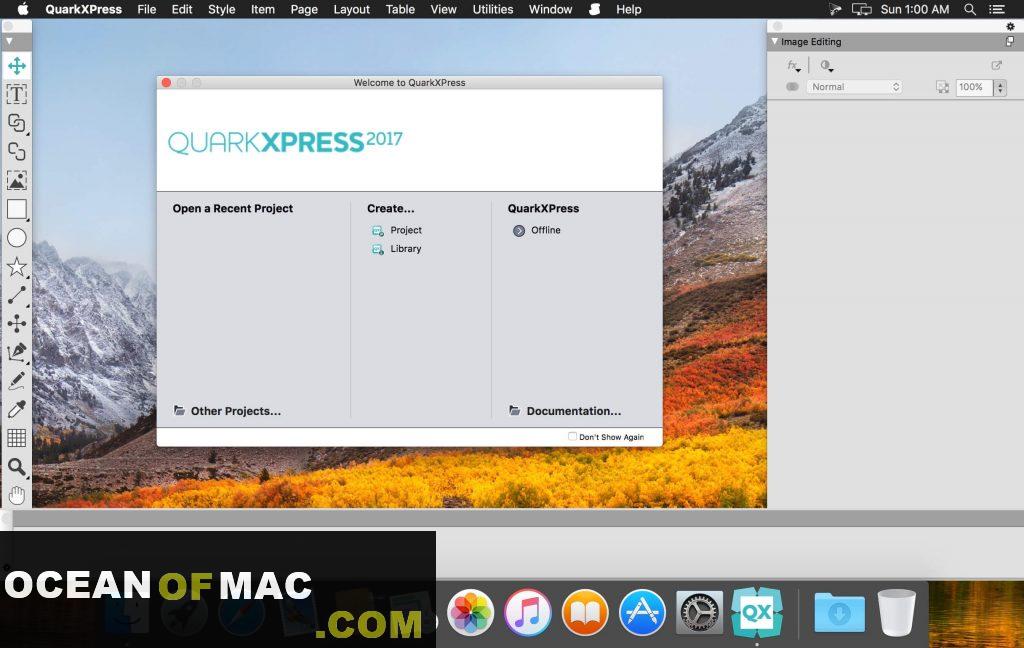Select the Text Unlinking tool

click(16, 152)
